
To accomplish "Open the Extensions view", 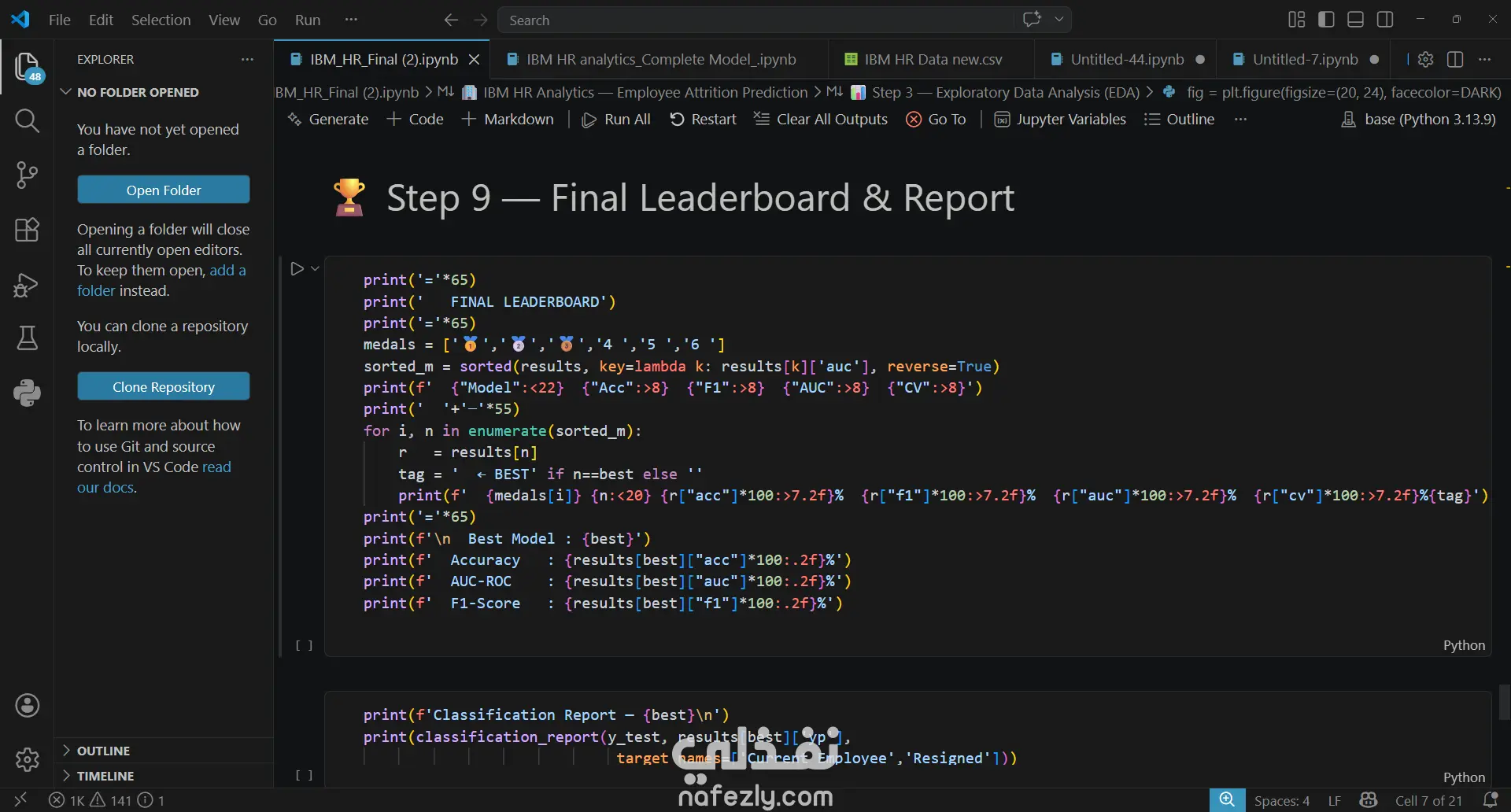I will click(x=27, y=230).
